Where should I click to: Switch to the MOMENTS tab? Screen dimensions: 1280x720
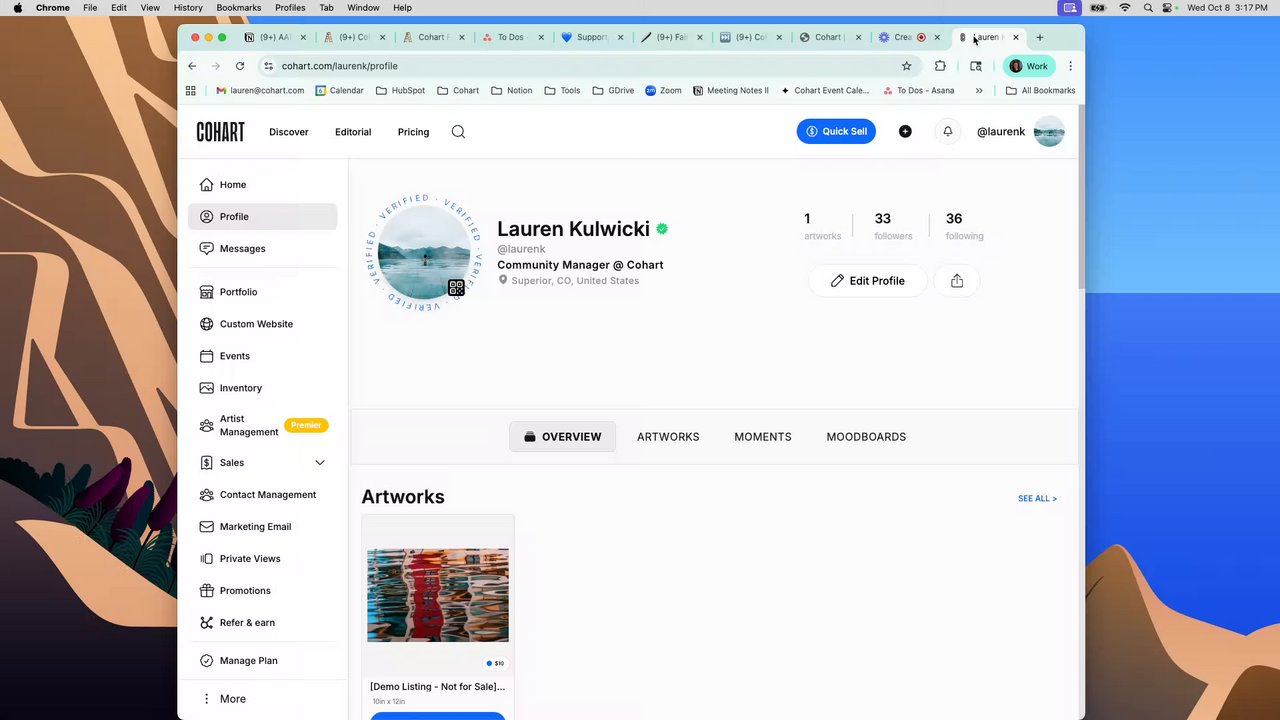pos(763,437)
